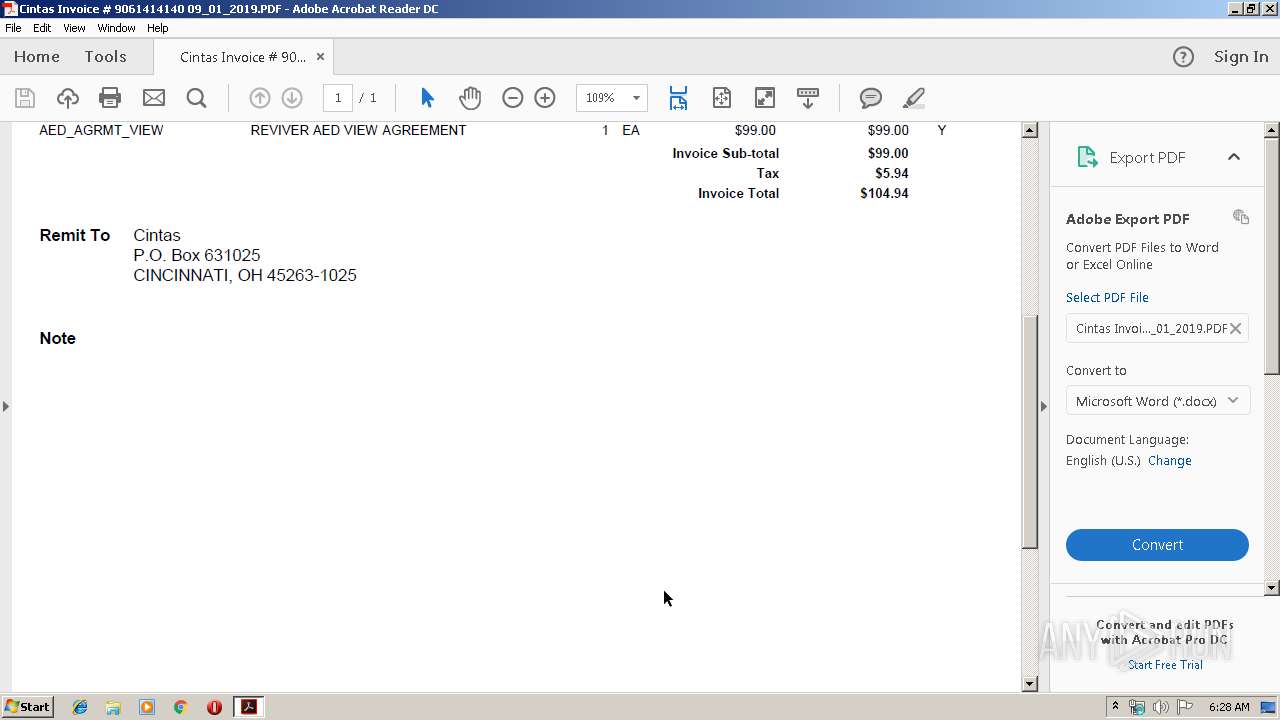Add a comment sticky note
This screenshot has width=1280, height=720.
click(x=871, y=98)
